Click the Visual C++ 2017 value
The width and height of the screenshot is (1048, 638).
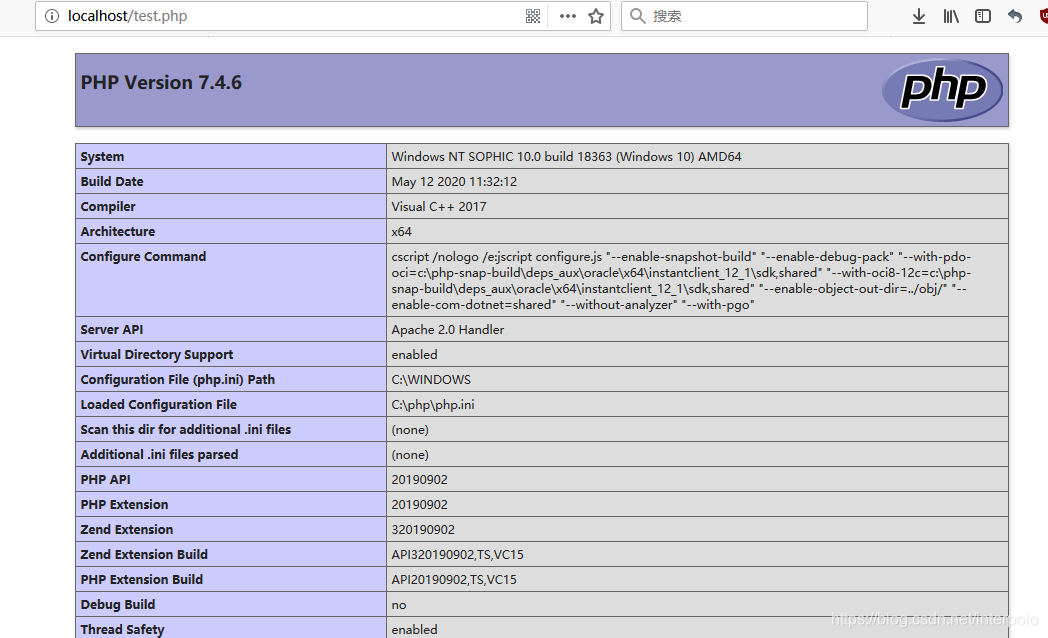pyautogui.click(x=438, y=206)
